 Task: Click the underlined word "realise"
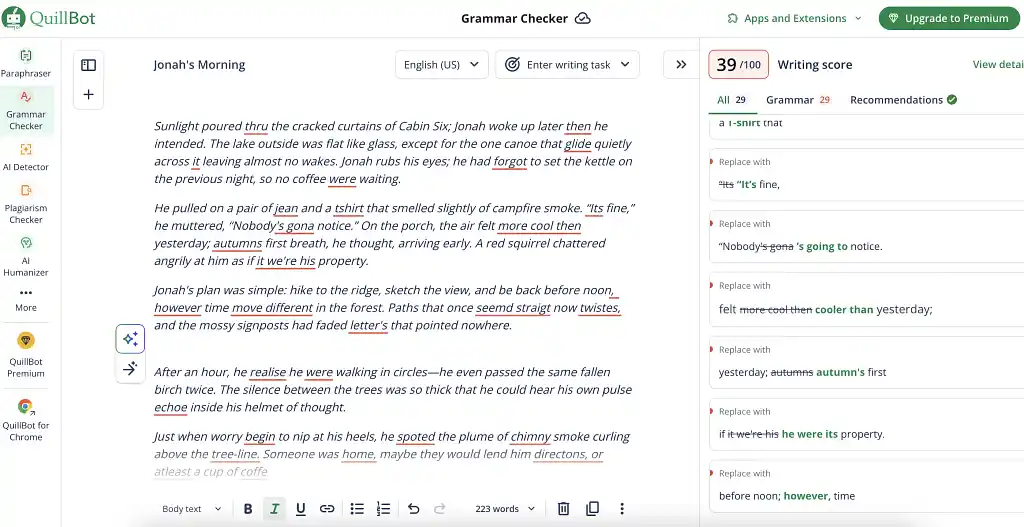point(268,372)
